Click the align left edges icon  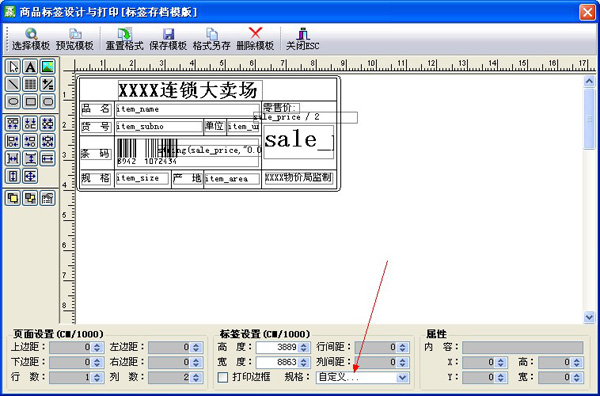pos(13,141)
